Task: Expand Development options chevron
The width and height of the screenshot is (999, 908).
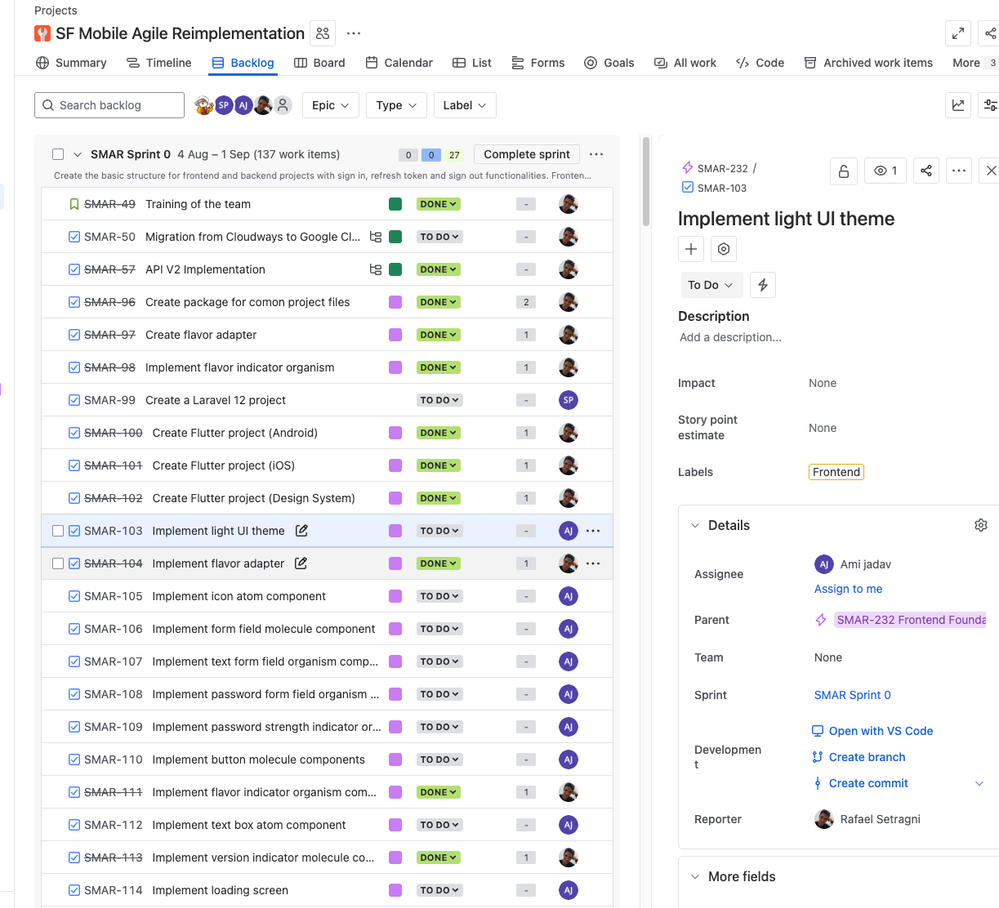Action: tap(979, 783)
